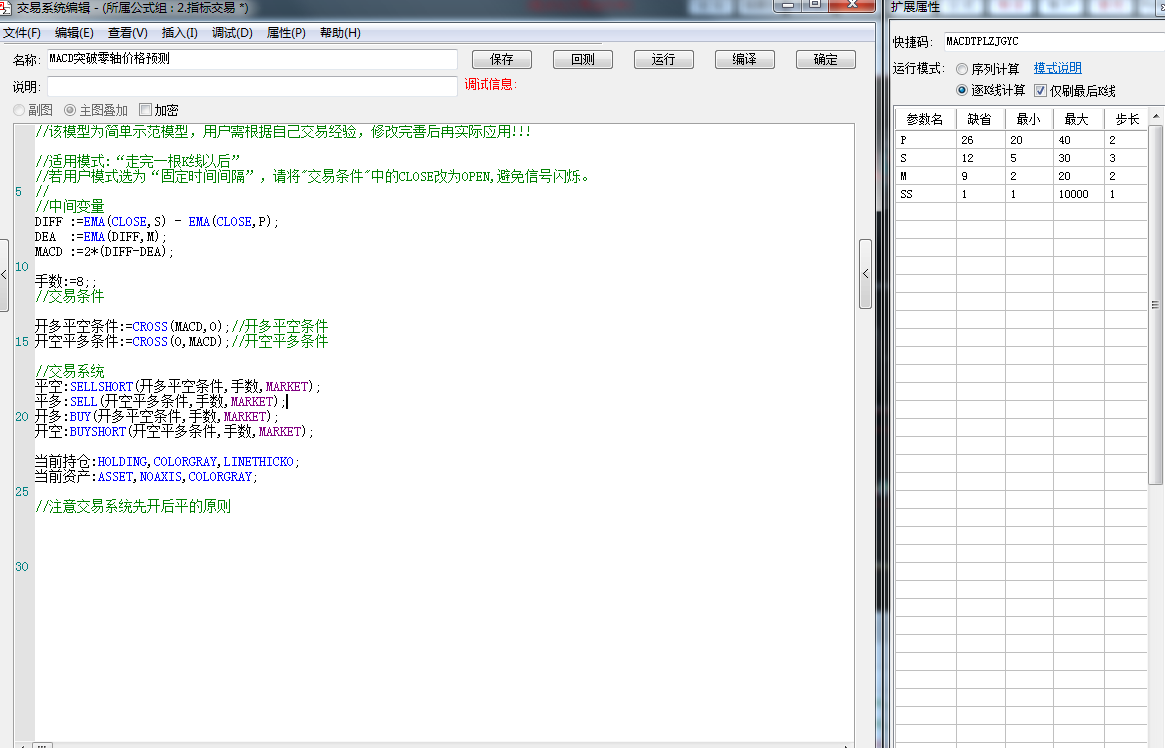The width and height of the screenshot is (1165, 748).
Task: Click the 参数名 column header
Action: tap(925, 119)
